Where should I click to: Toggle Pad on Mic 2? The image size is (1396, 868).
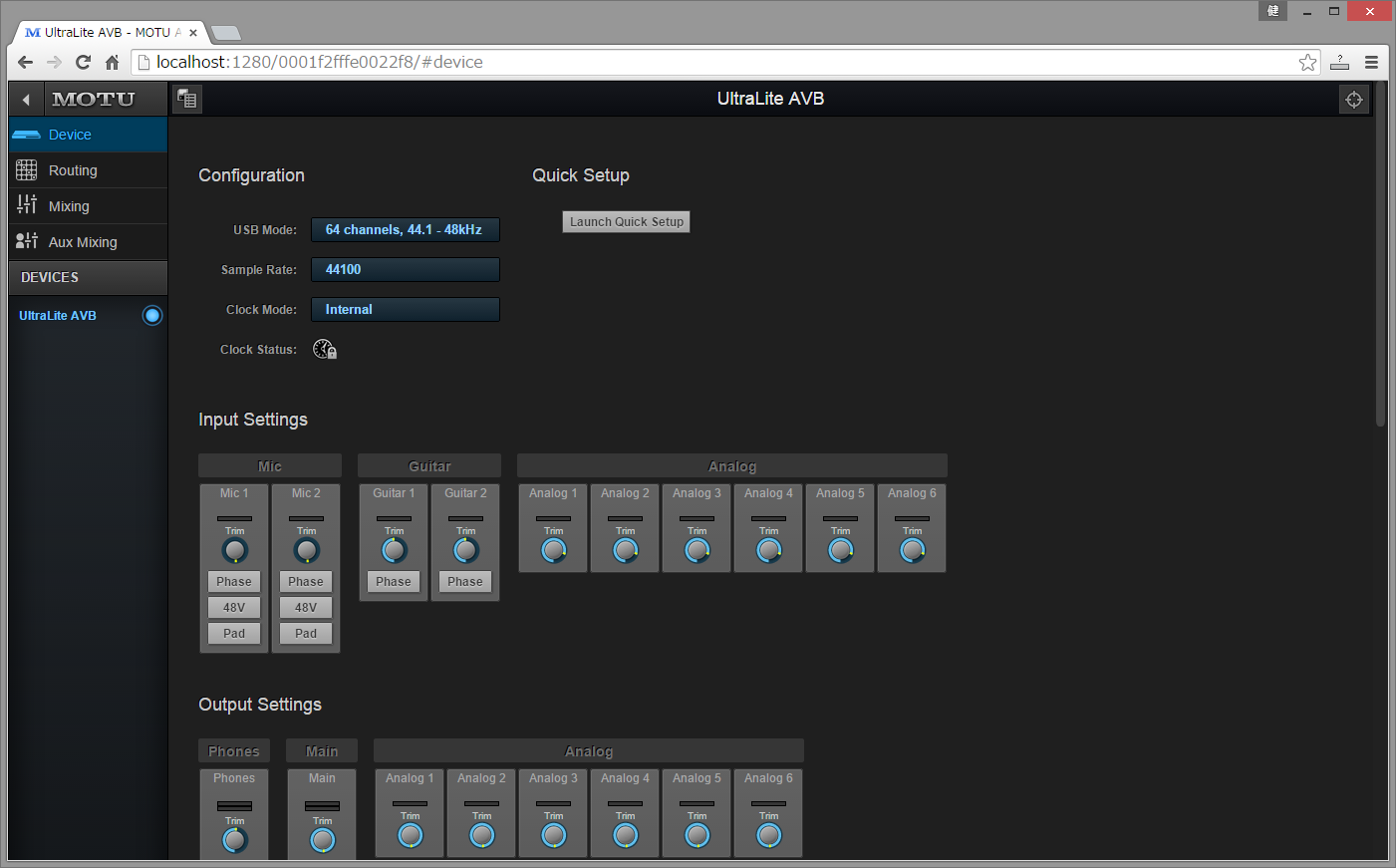[306, 634]
